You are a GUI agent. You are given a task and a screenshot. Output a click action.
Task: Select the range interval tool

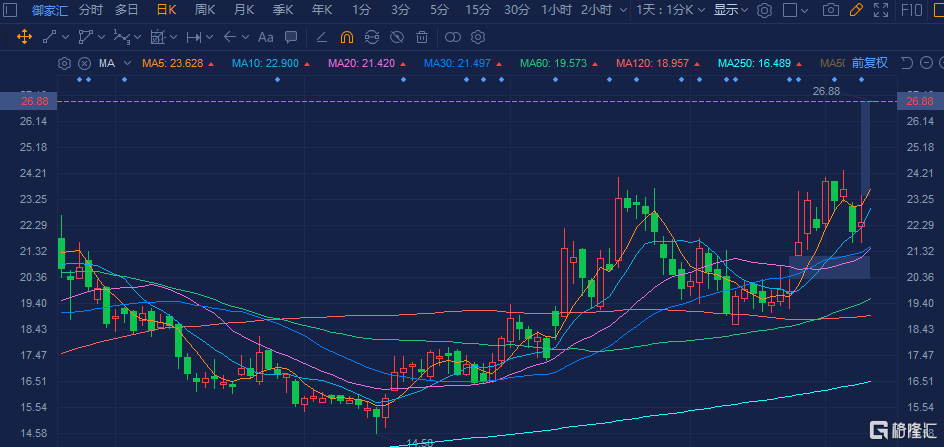coord(194,37)
